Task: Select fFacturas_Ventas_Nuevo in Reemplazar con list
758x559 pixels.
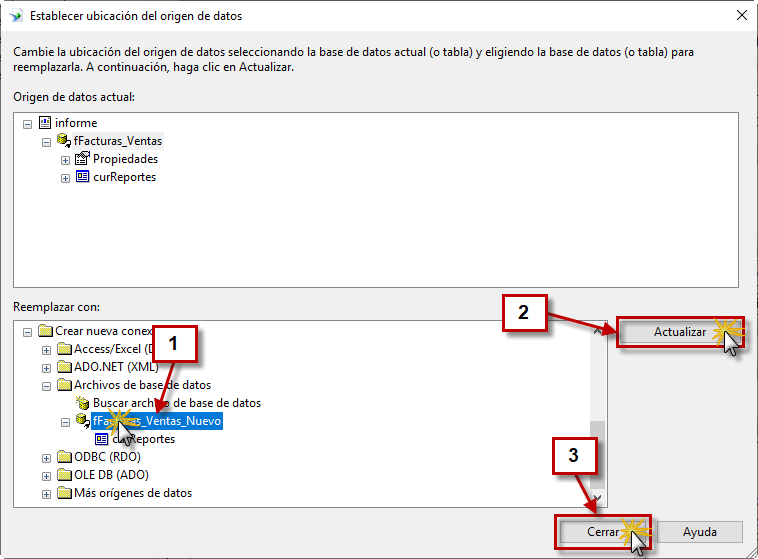Action: tap(157, 421)
